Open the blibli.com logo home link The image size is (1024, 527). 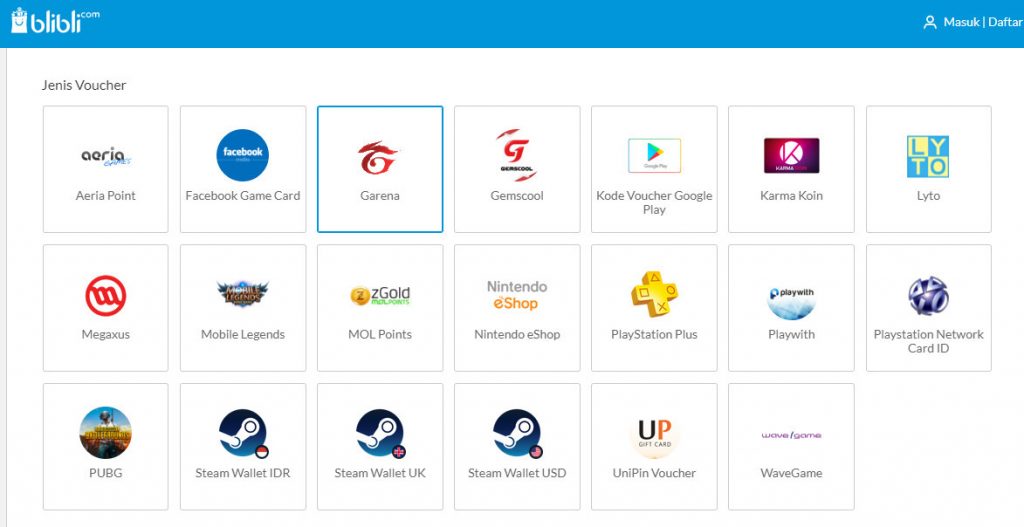[56, 22]
